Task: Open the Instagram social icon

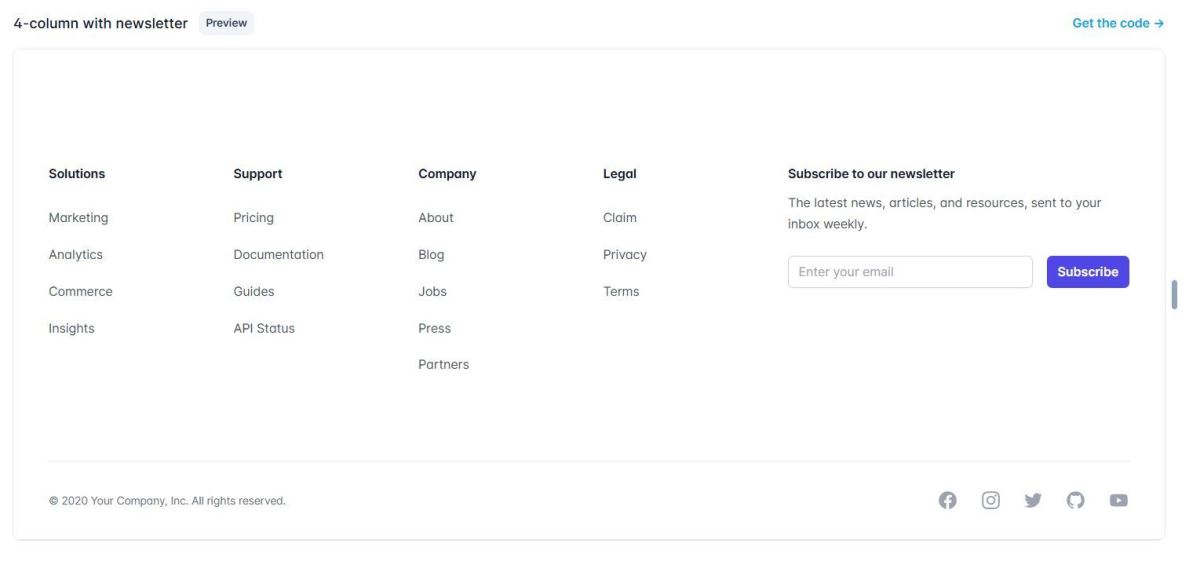Action: (990, 500)
